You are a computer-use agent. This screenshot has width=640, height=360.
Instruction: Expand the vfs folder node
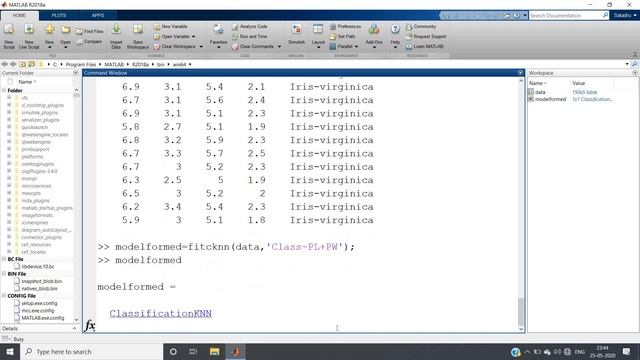pyautogui.click(x=9, y=98)
